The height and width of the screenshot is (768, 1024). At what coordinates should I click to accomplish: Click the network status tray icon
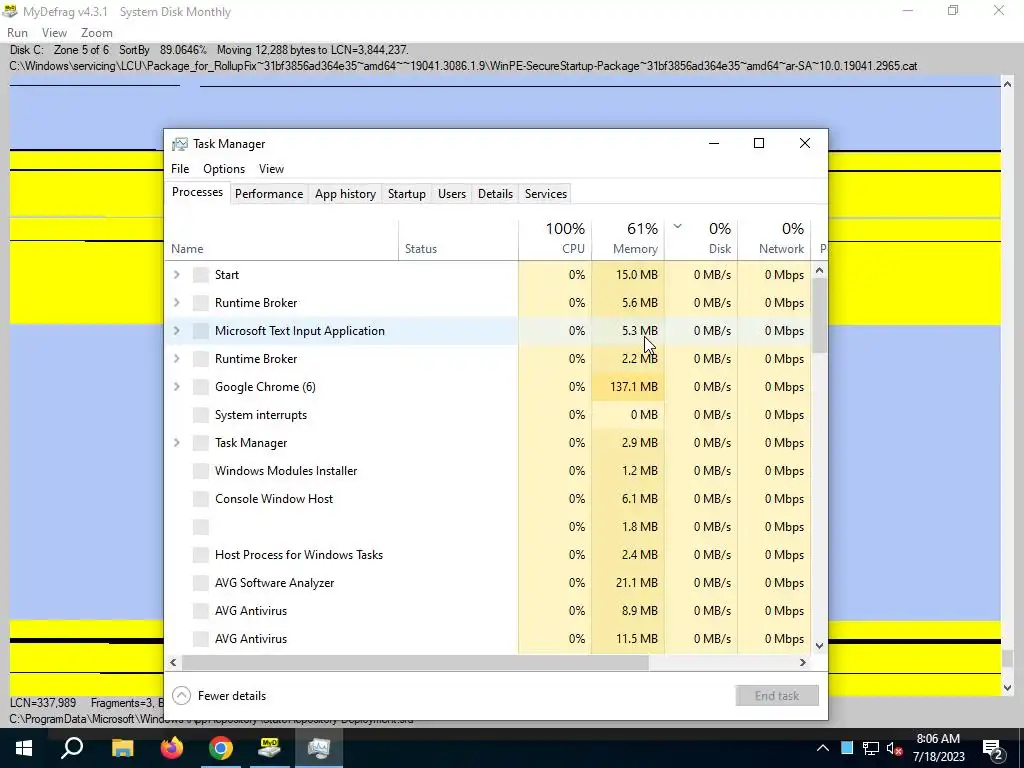pyautogui.click(x=871, y=748)
